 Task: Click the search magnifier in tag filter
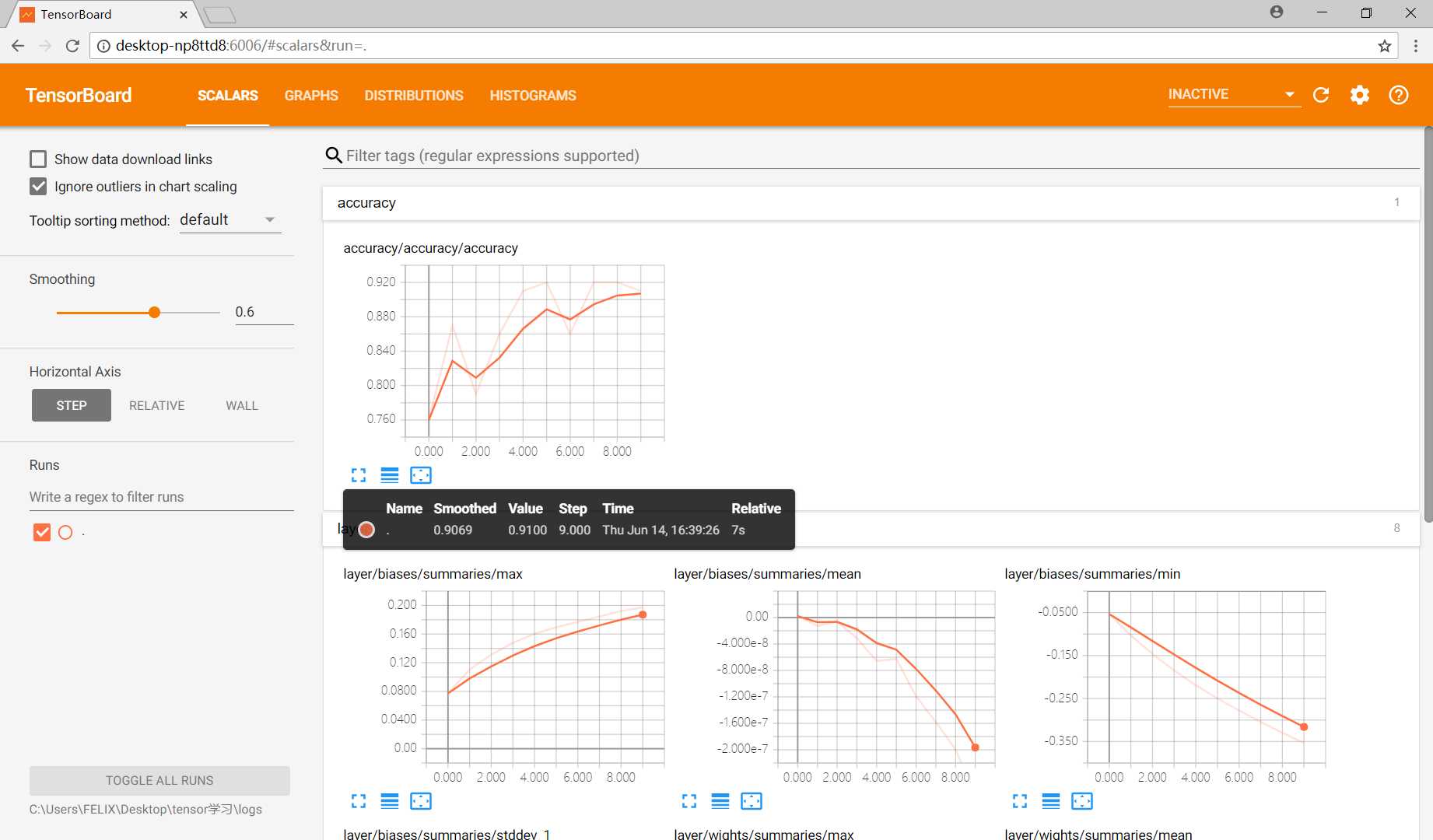pyautogui.click(x=334, y=156)
